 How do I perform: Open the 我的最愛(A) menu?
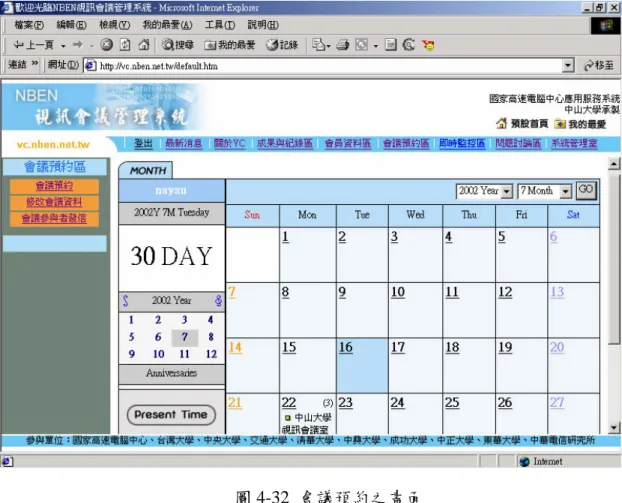click(x=167, y=25)
